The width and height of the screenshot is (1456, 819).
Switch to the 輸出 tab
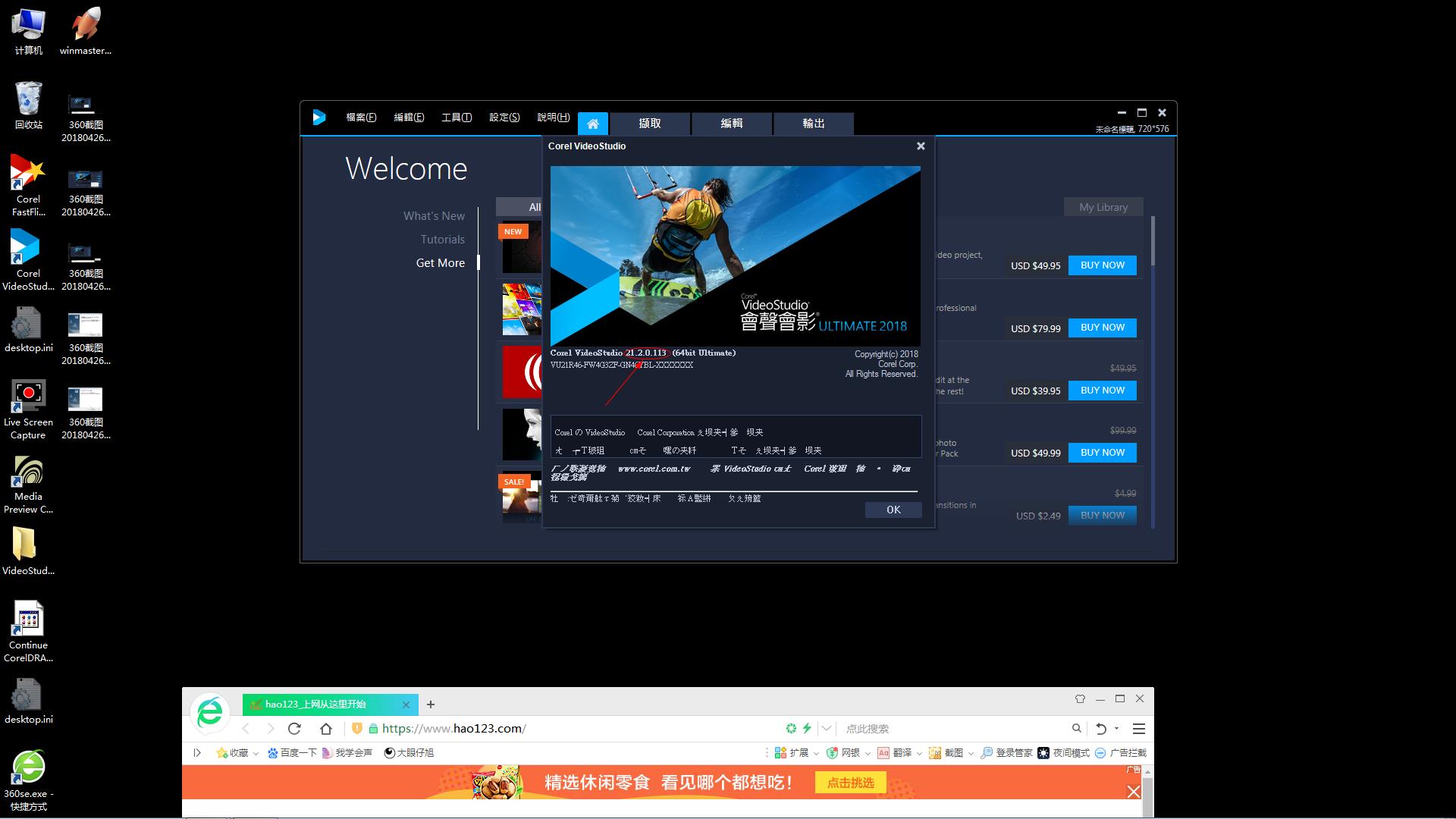pyautogui.click(x=814, y=124)
